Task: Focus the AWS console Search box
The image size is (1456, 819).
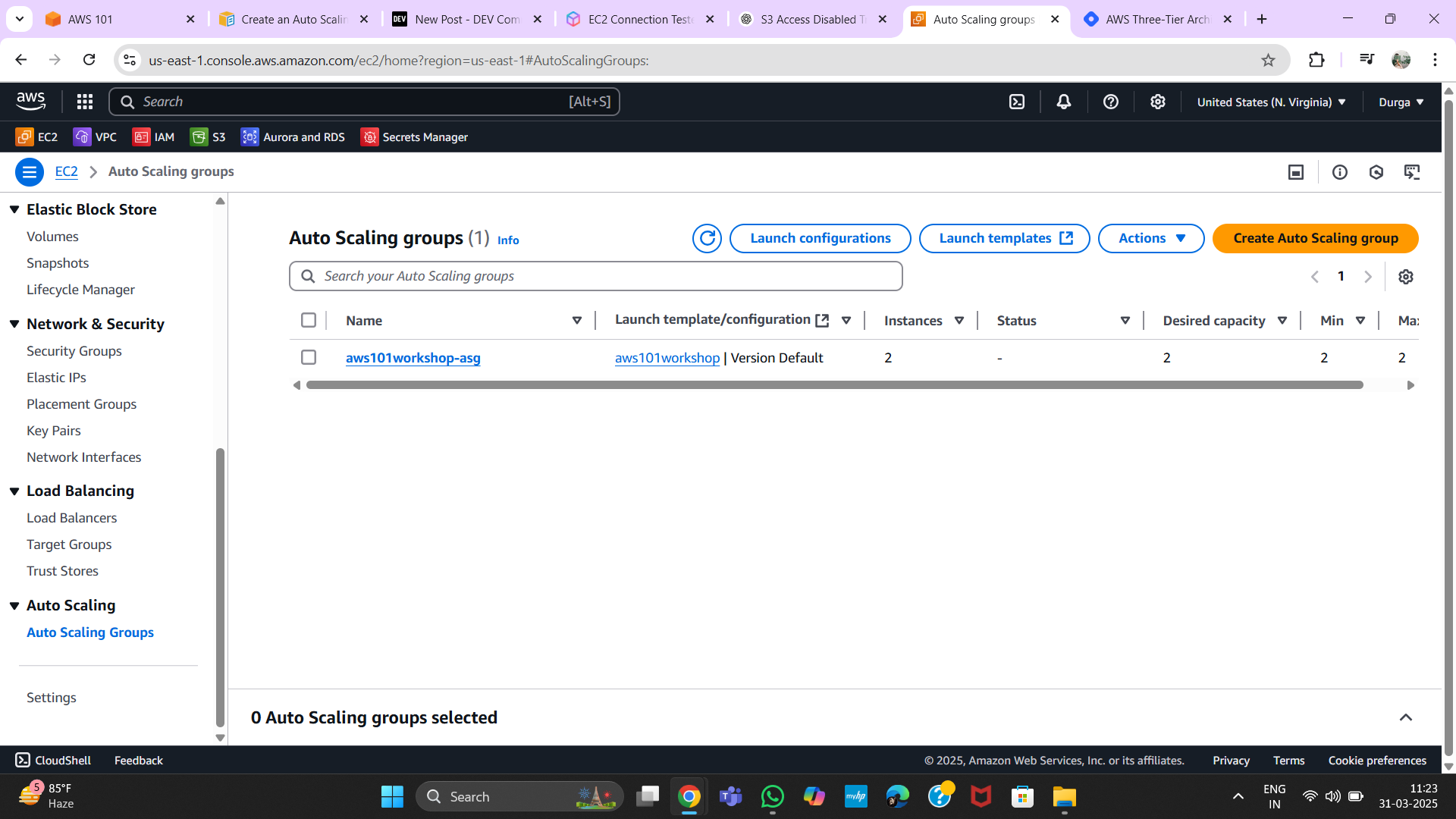Action: pos(365,102)
